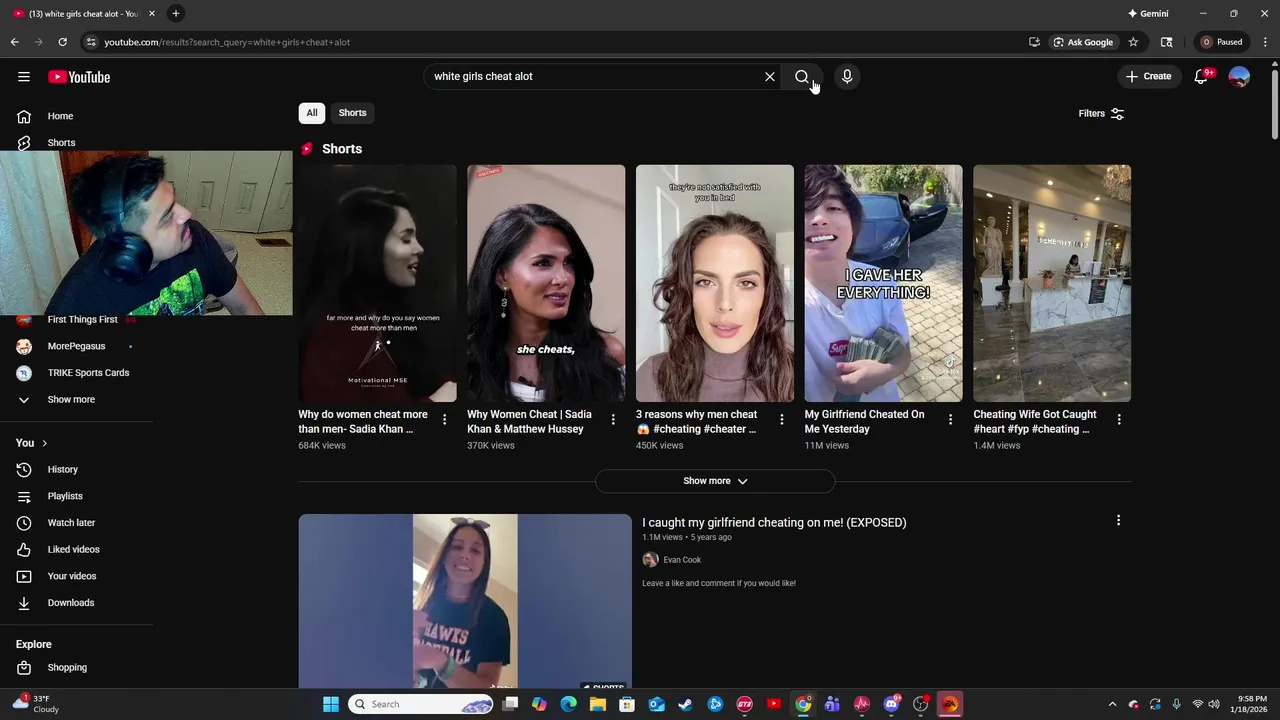Click the Paused profile chip
The image size is (1280, 720).
click(x=1222, y=42)
